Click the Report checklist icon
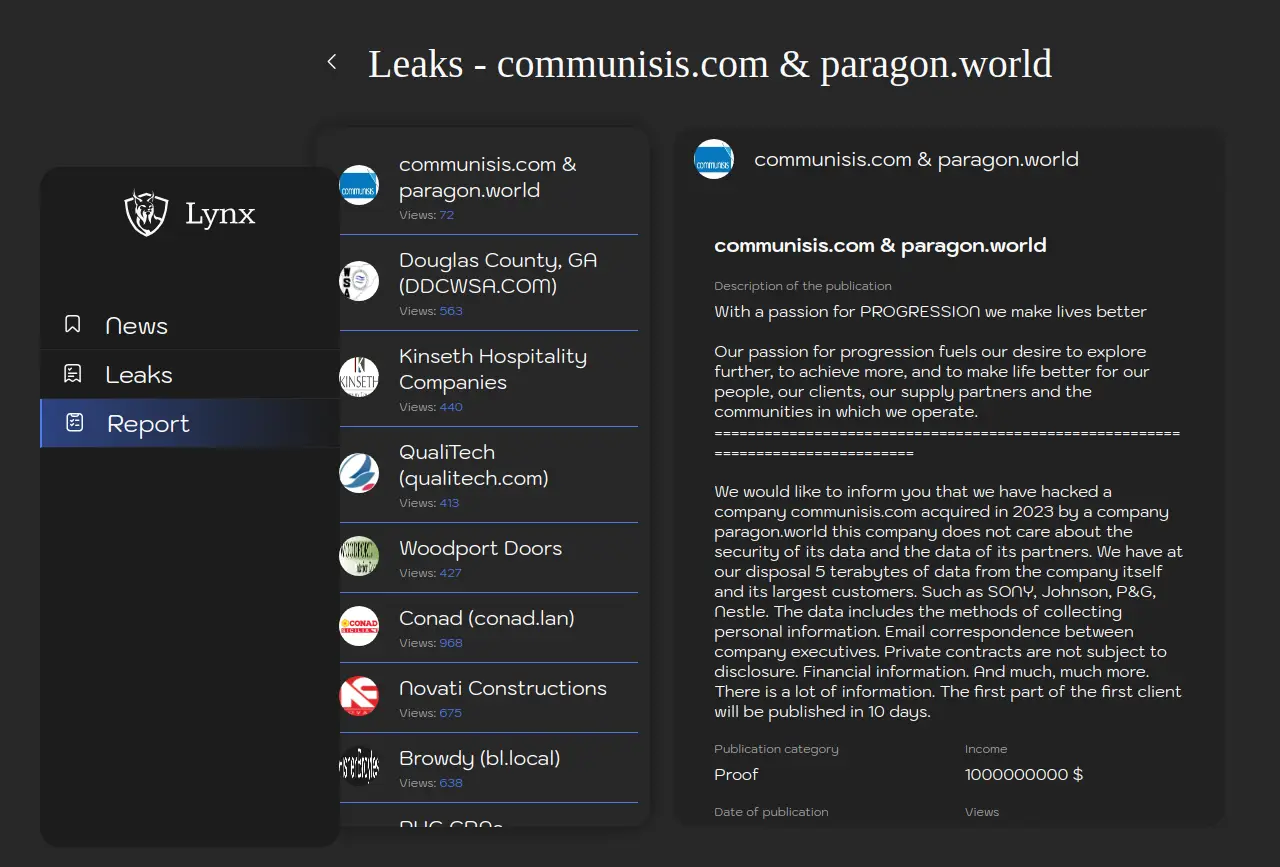 pyautogui.click(x=74, y=422)
